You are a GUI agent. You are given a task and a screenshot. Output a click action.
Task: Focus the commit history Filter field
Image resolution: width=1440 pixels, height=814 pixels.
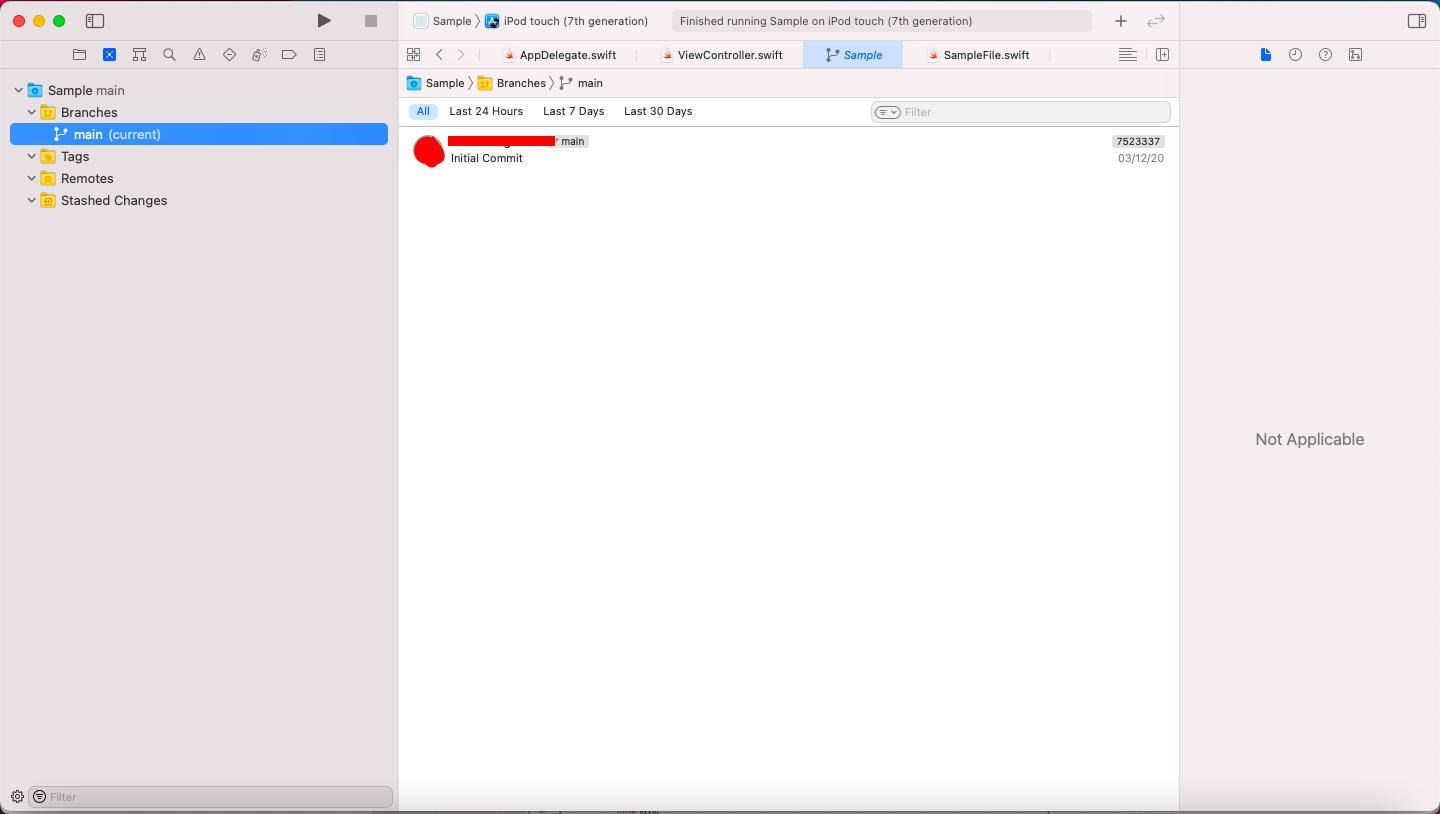pyautogui.click(x=1021, y=112)
